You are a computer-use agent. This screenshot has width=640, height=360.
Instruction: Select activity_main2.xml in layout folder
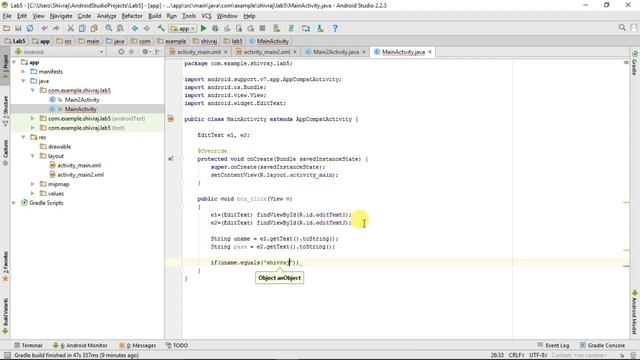(x=80, y=175)
